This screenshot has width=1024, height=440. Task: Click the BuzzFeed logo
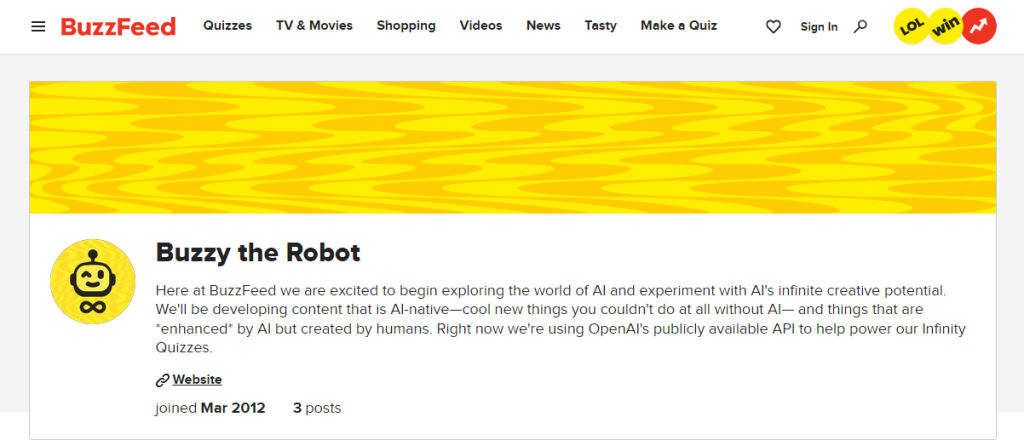(118, 26)
